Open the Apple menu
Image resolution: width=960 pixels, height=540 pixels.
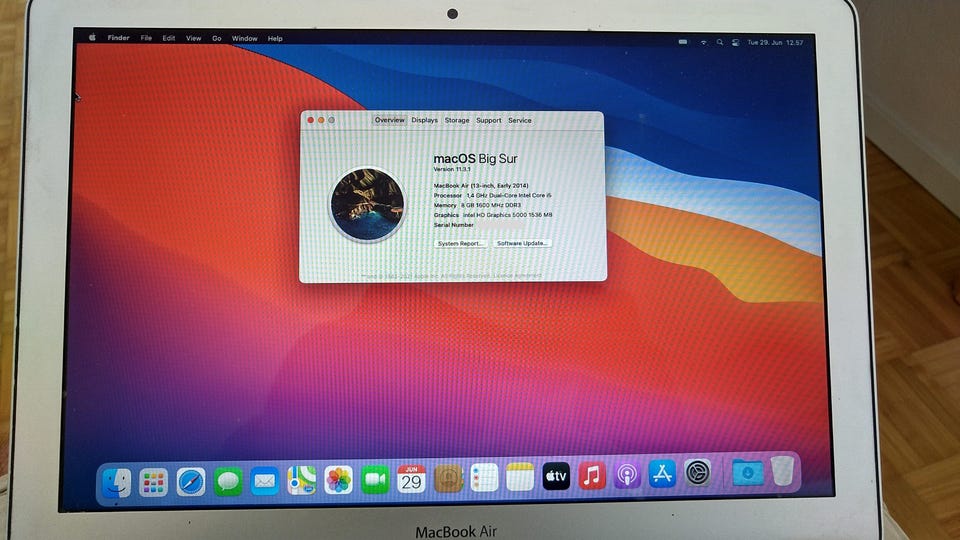pyautogui.click(x=92, y=37)
